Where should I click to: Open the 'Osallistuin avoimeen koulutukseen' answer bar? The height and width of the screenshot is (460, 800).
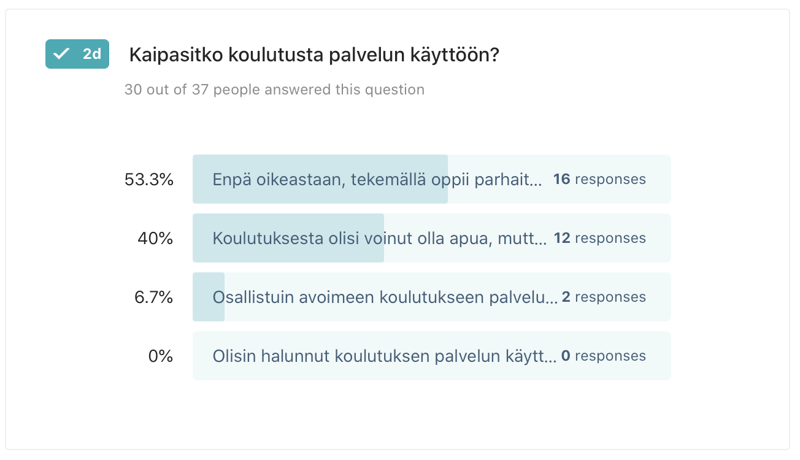(432, 297)
